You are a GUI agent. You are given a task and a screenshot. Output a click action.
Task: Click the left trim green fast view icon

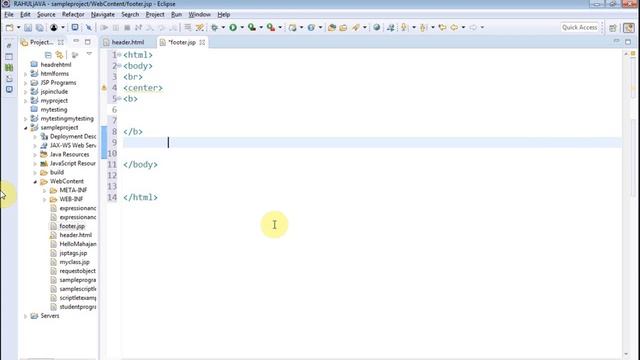coord(9,68)
